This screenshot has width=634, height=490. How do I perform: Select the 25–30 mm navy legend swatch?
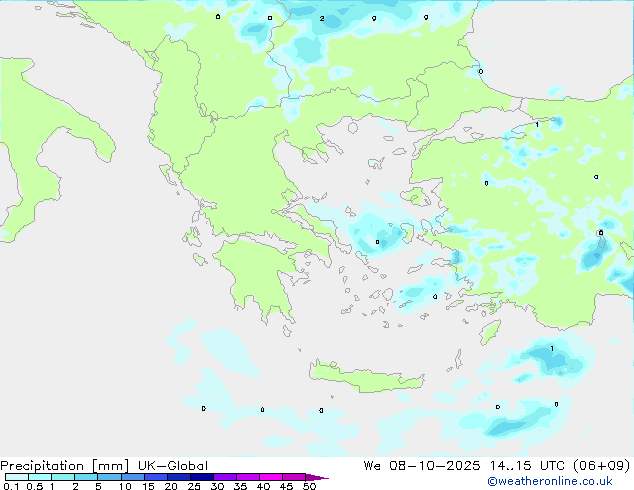pyautogui.click(x=201, y=477)
